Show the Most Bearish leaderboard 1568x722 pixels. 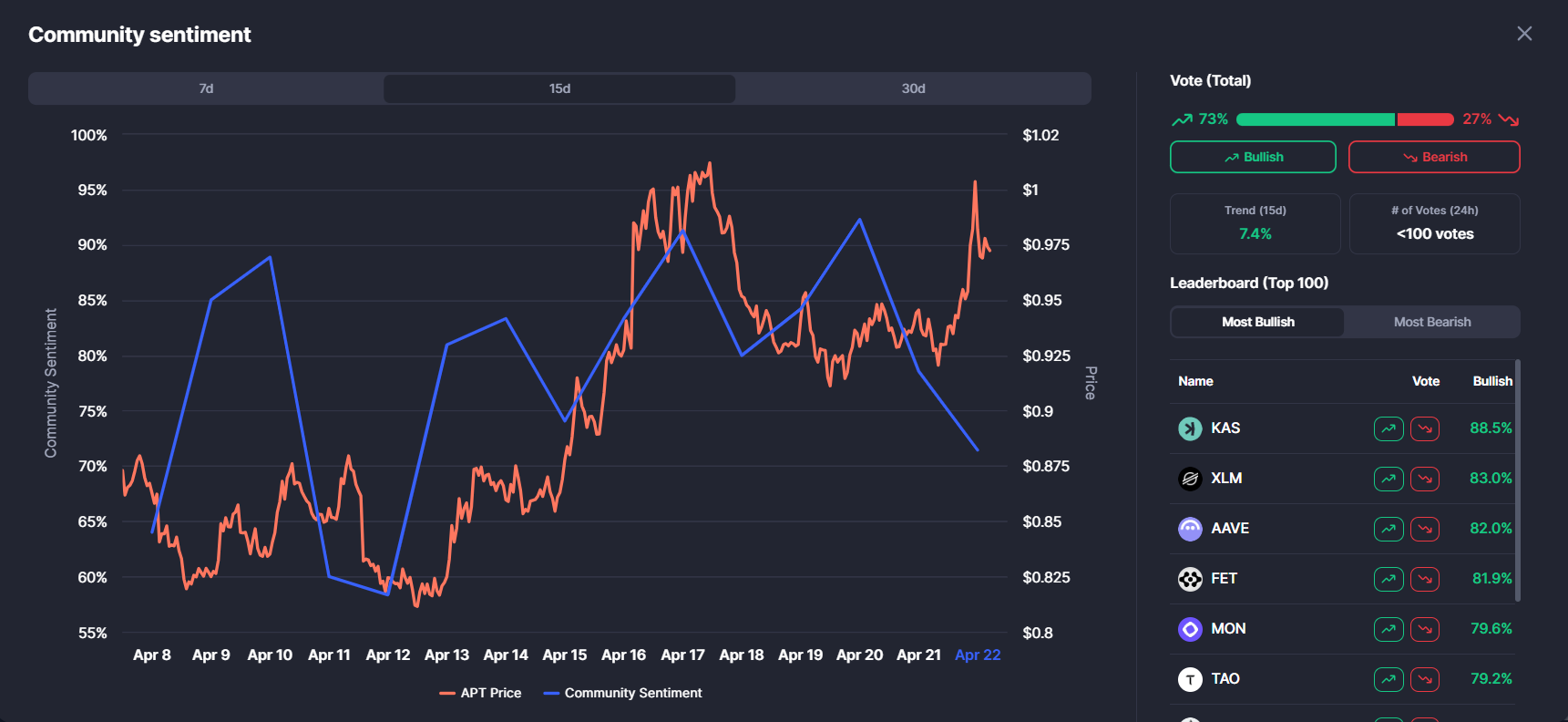click(x=1431, y=322)
